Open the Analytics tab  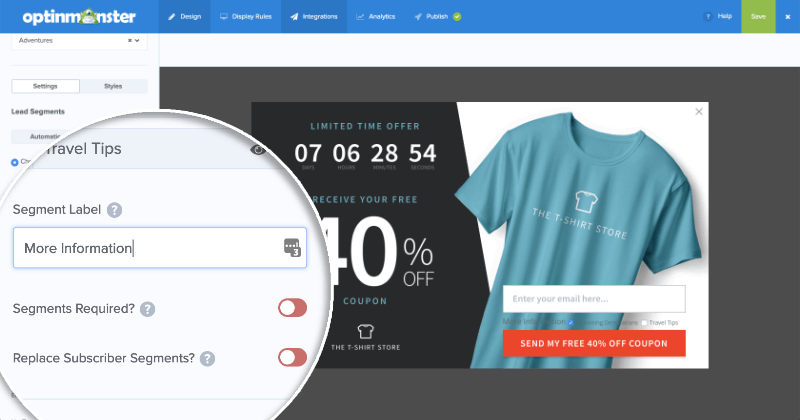pyautogui.click(x=376, y=16)
